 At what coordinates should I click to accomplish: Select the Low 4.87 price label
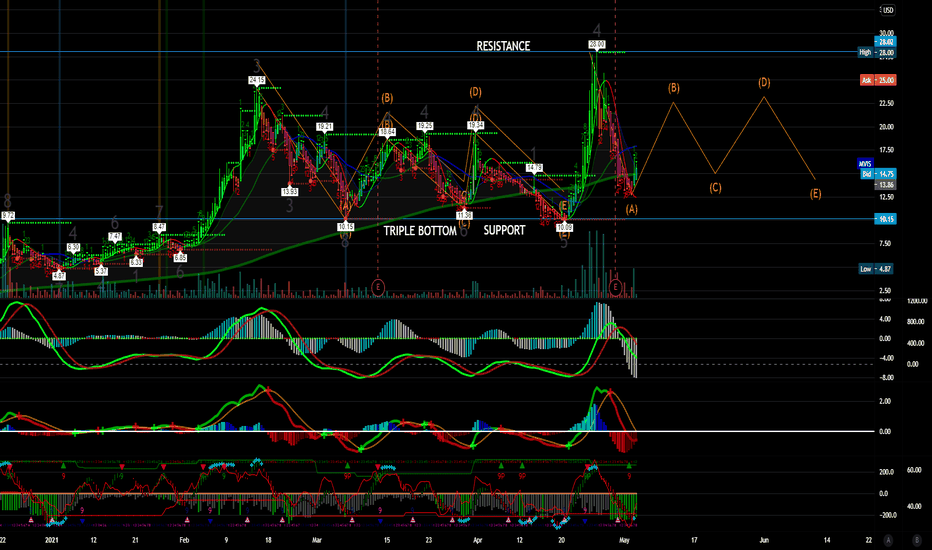click(876, 269)
